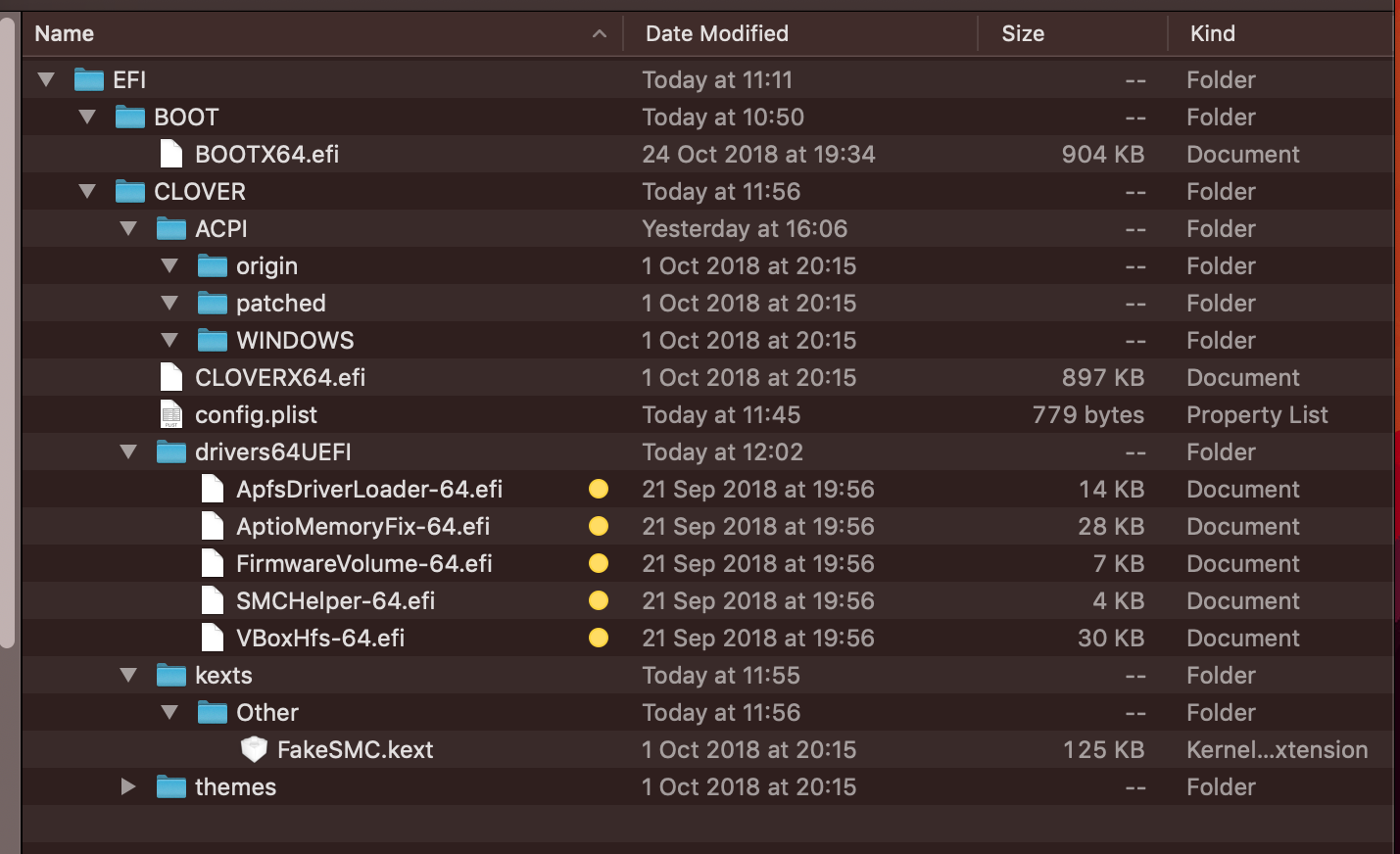
Task: Collapse the CLOVER folder disclosure triangle
Action: 87,191
